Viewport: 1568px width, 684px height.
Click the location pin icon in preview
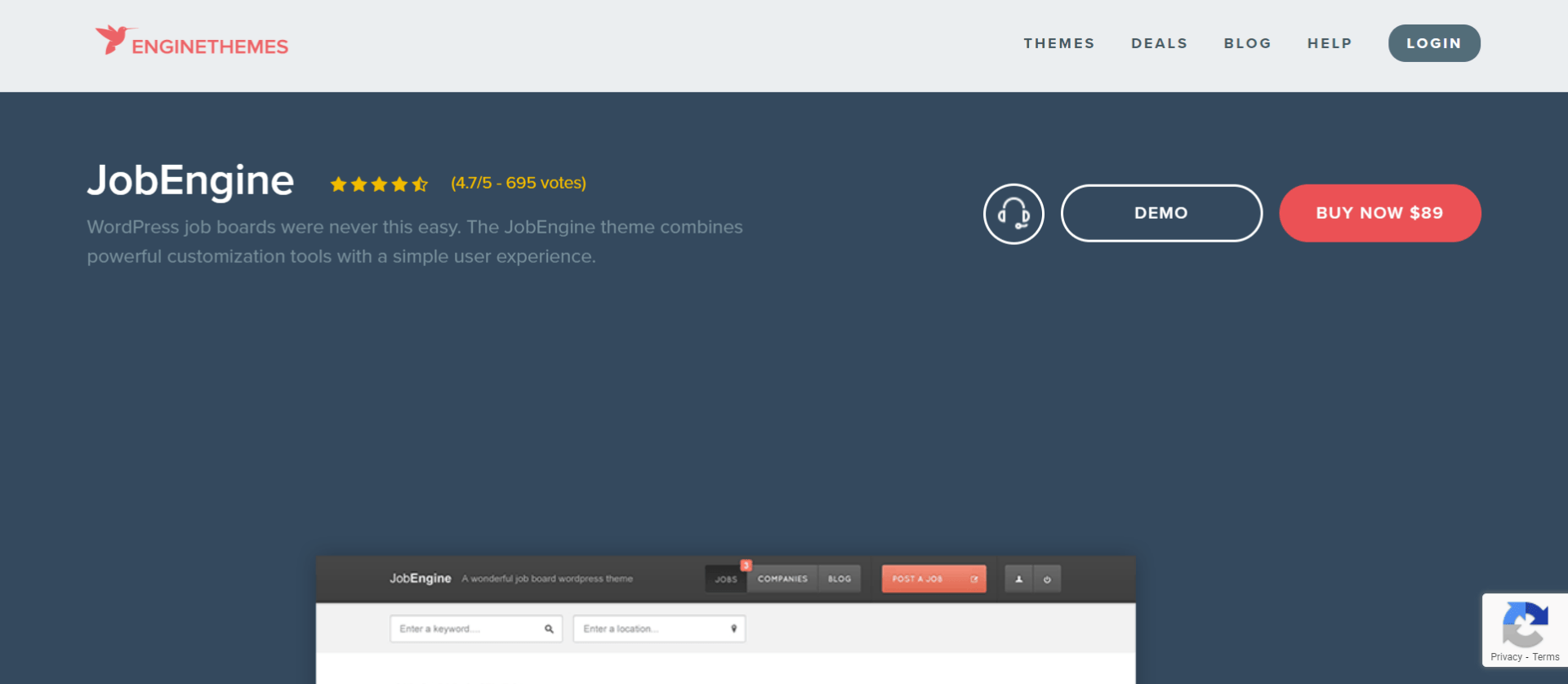(x=733, y=628)
